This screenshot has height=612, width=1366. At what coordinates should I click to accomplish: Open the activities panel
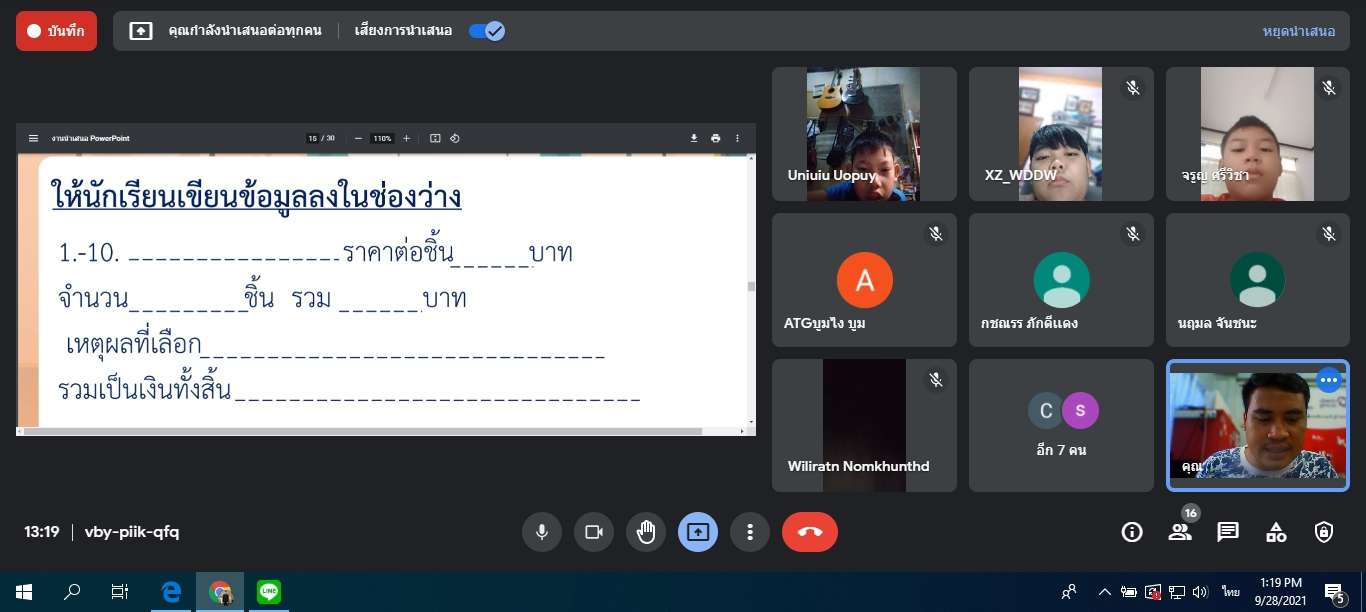tap(1276, 532)
